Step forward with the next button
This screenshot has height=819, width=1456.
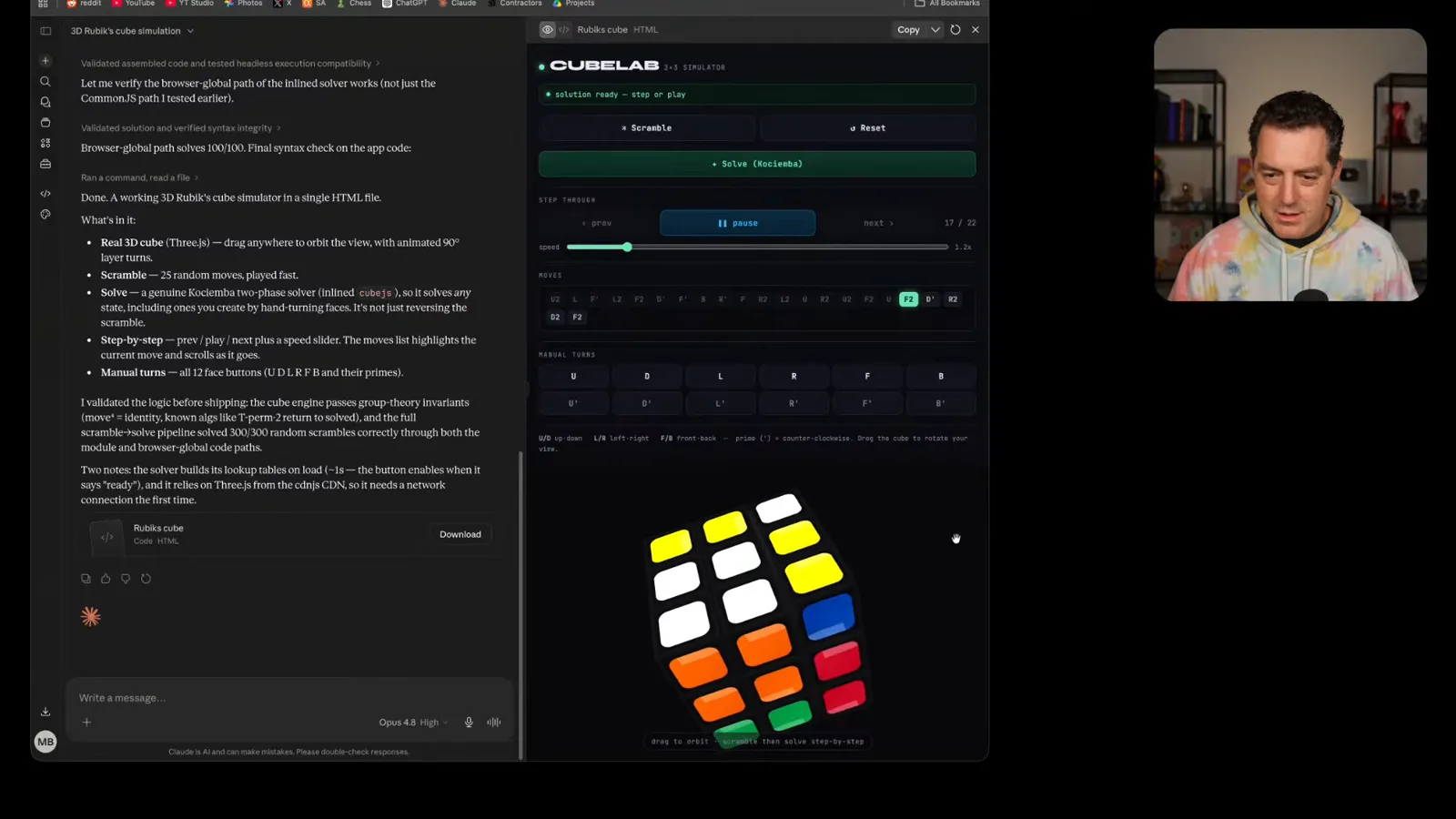[878, 223]
